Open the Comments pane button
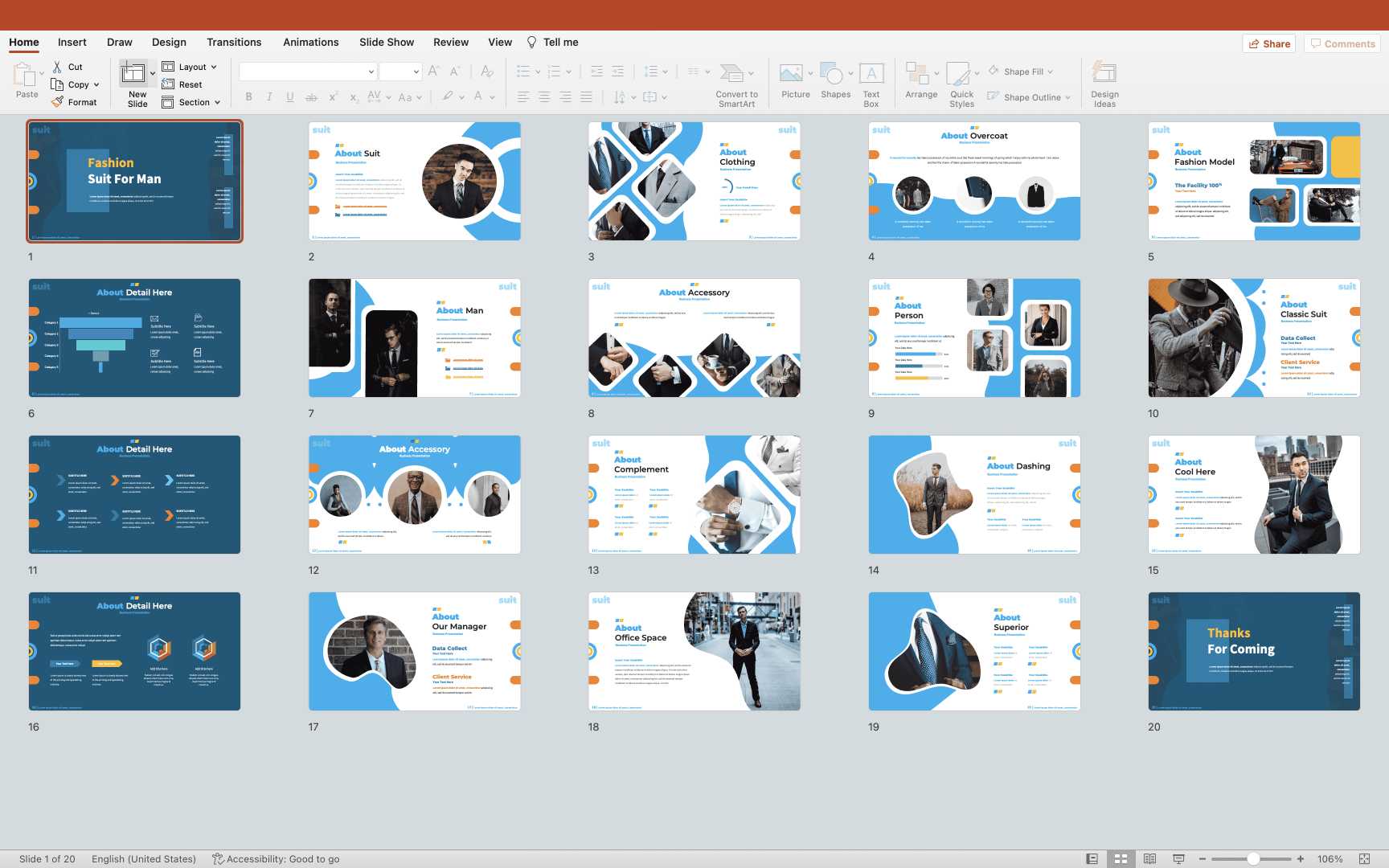 tap(1342, 44)
